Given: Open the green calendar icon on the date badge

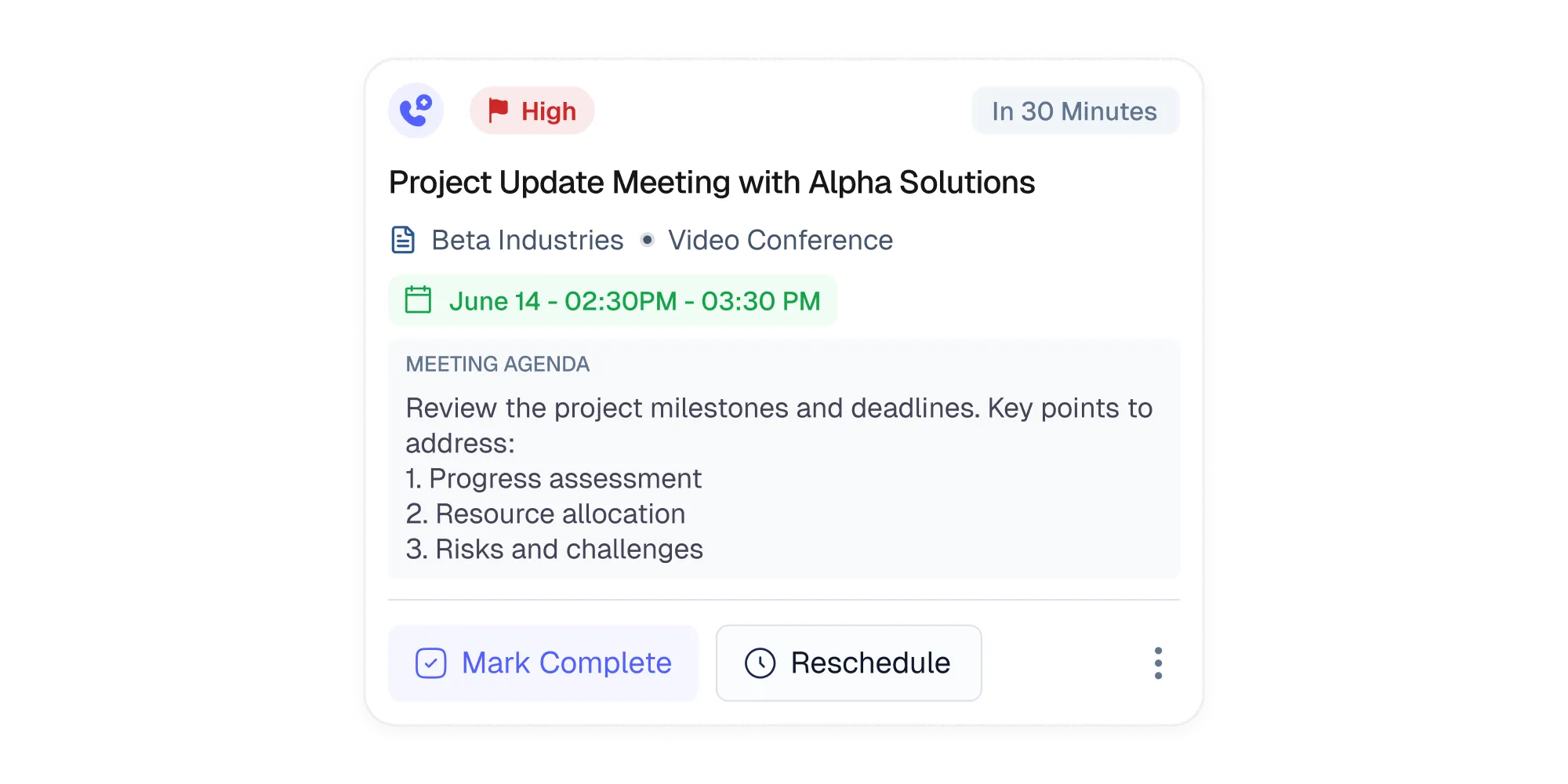Looking at the screenshot, I should point(418,300).
